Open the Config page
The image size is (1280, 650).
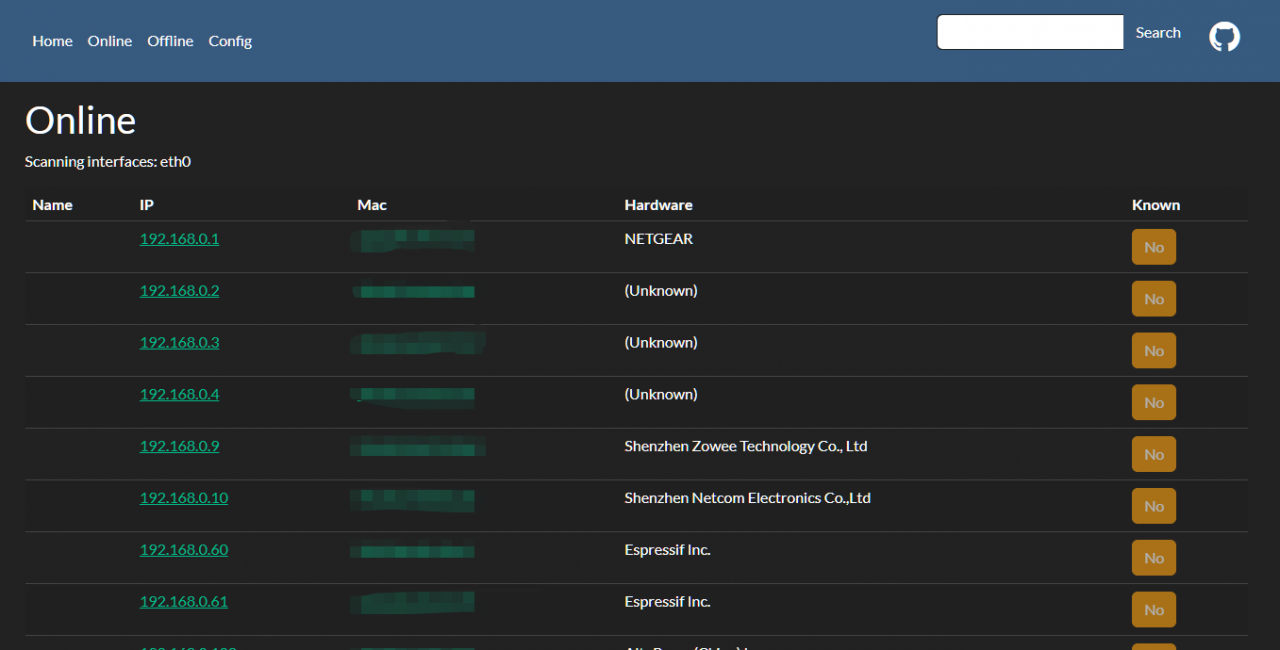pos(230,41)
